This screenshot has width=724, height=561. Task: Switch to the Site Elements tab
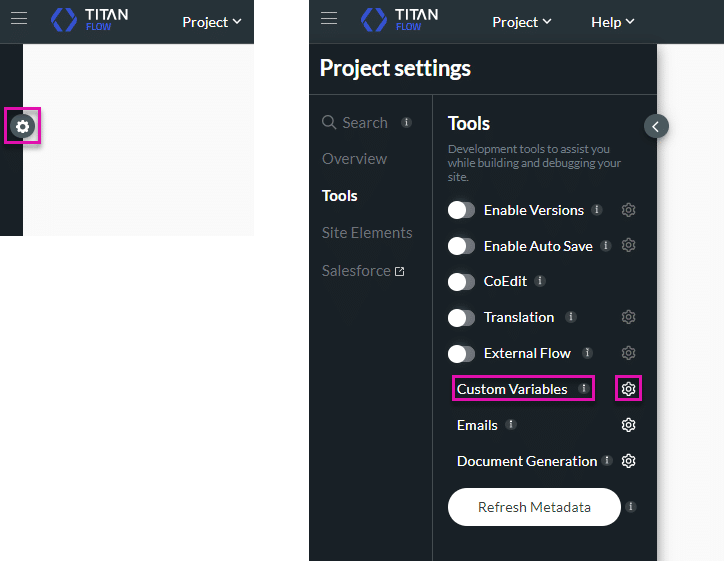(367, 233)
